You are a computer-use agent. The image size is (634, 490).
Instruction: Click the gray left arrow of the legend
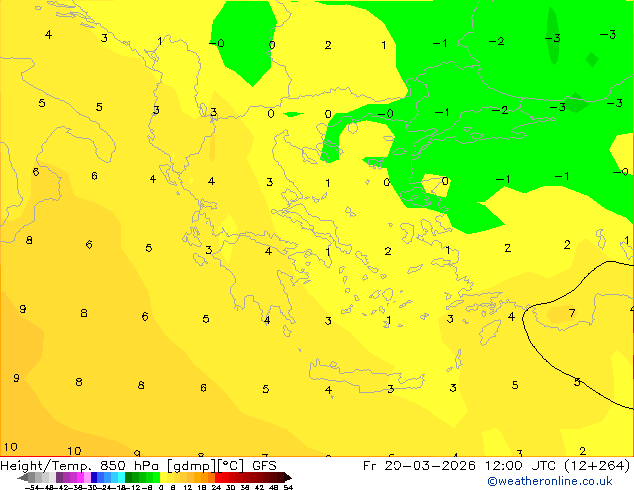23,477
